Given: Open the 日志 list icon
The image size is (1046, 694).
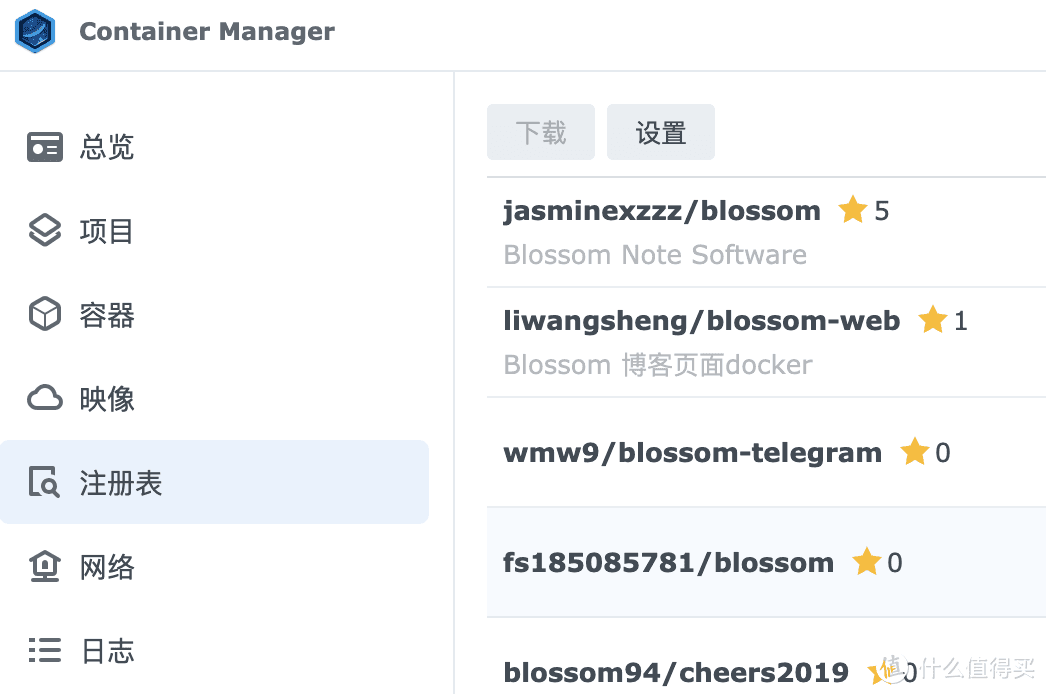Looking at the screenshot, I should (x=44, y=651).
